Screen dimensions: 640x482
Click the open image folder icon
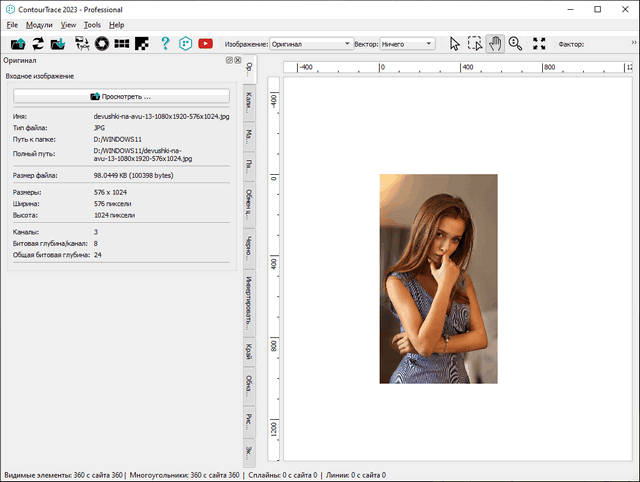click(x=18, y=44)
